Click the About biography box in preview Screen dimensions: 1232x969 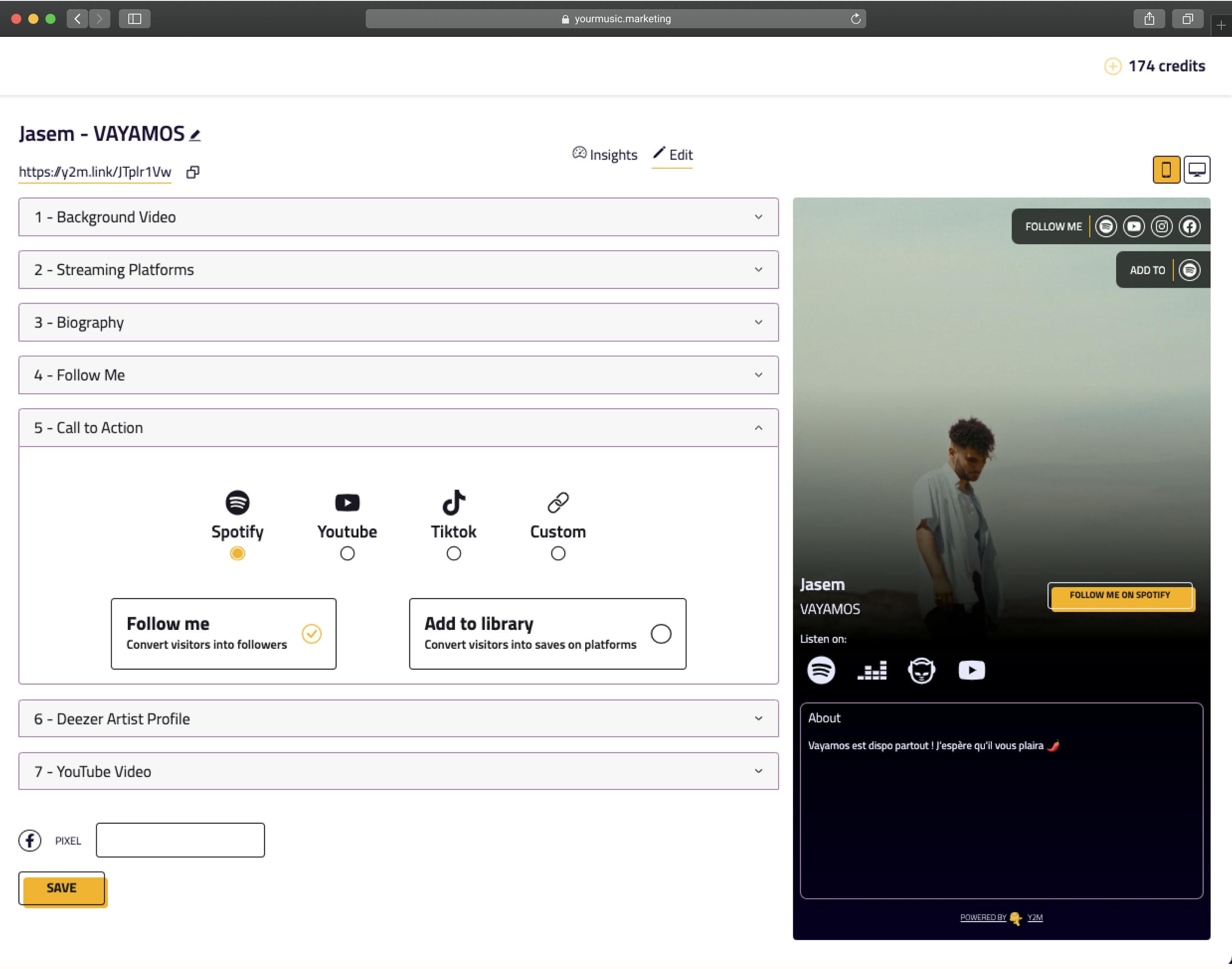point(1001,801)
